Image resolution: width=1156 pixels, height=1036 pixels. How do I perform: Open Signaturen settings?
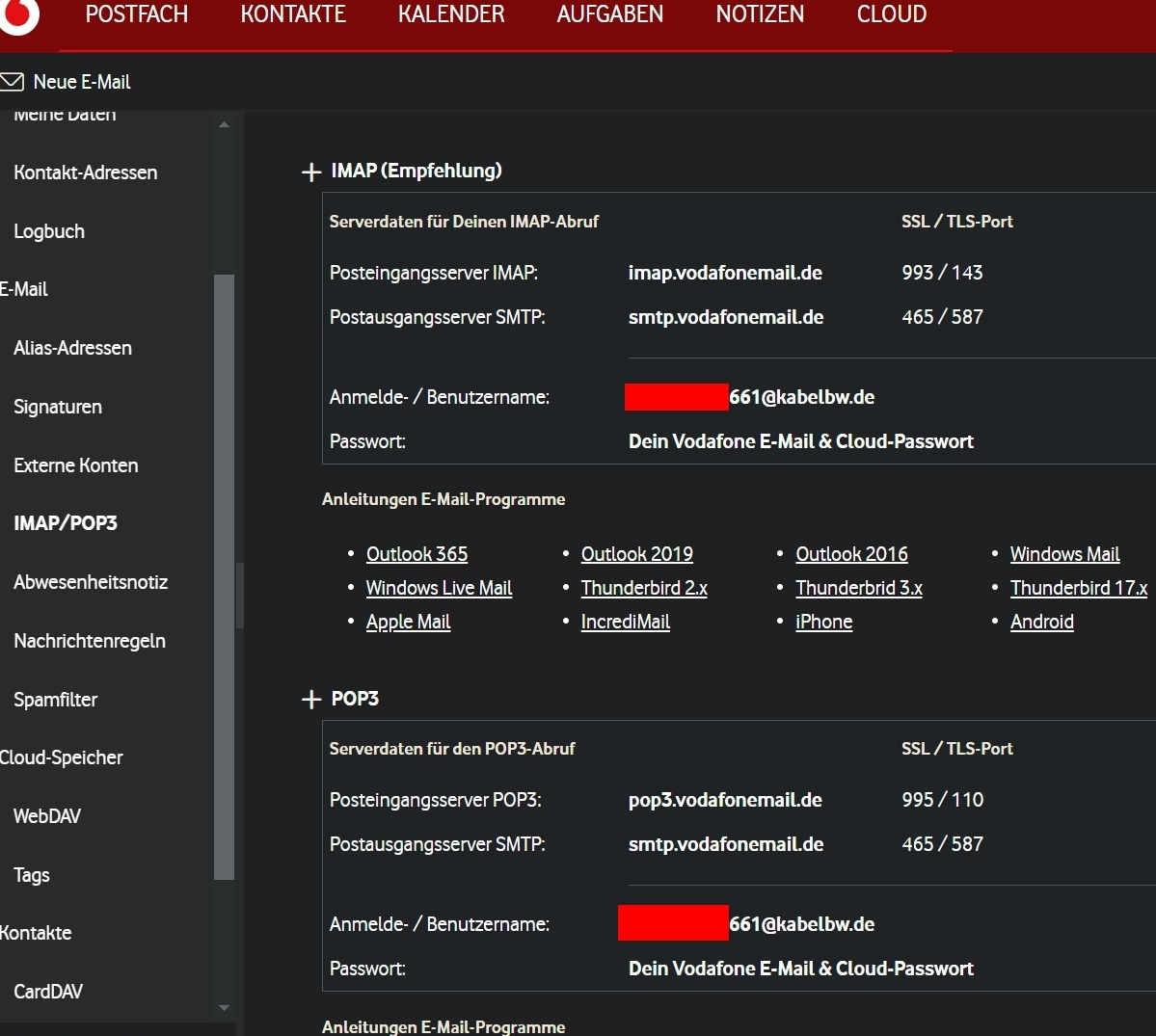58,407
